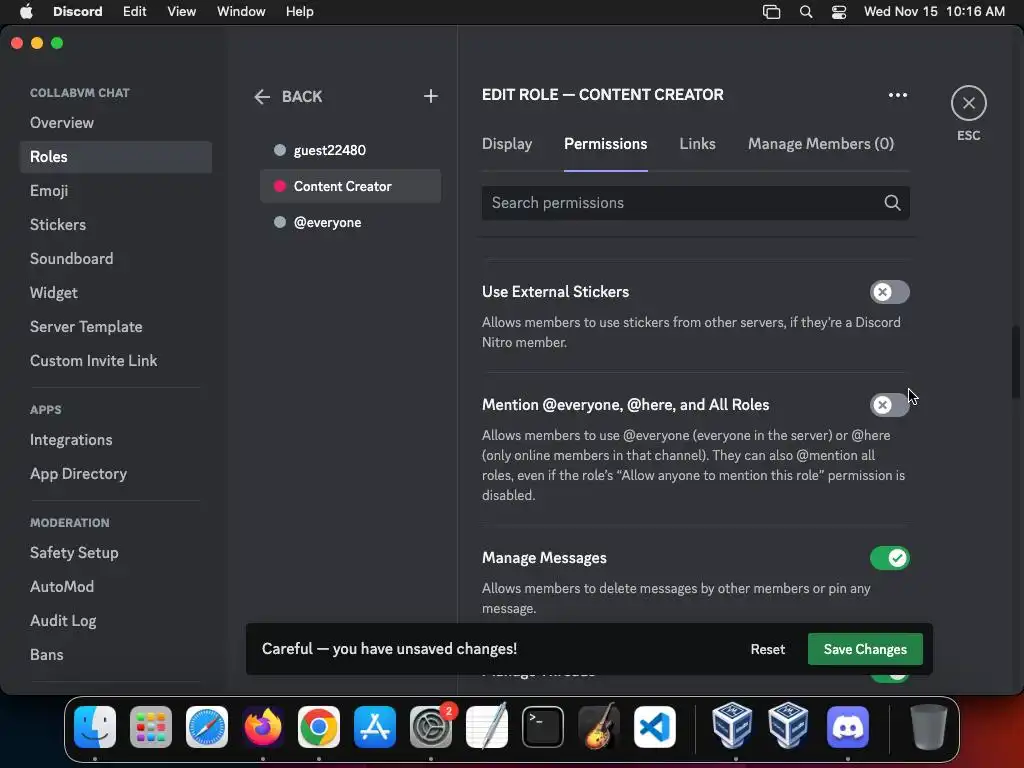Open the Manage Members (0) tab

tap(821, 144)
